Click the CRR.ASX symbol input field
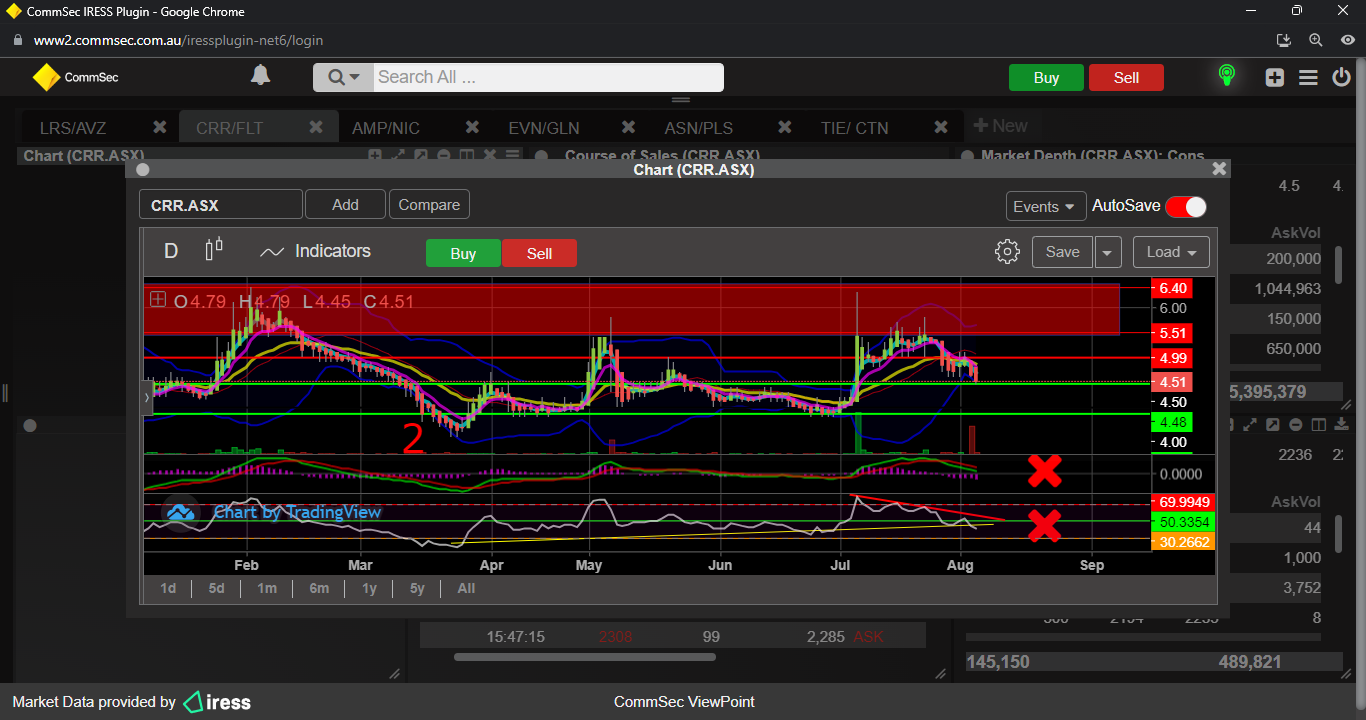The height and width of the screenshot is (720, 1366). (x=220, y=205)
